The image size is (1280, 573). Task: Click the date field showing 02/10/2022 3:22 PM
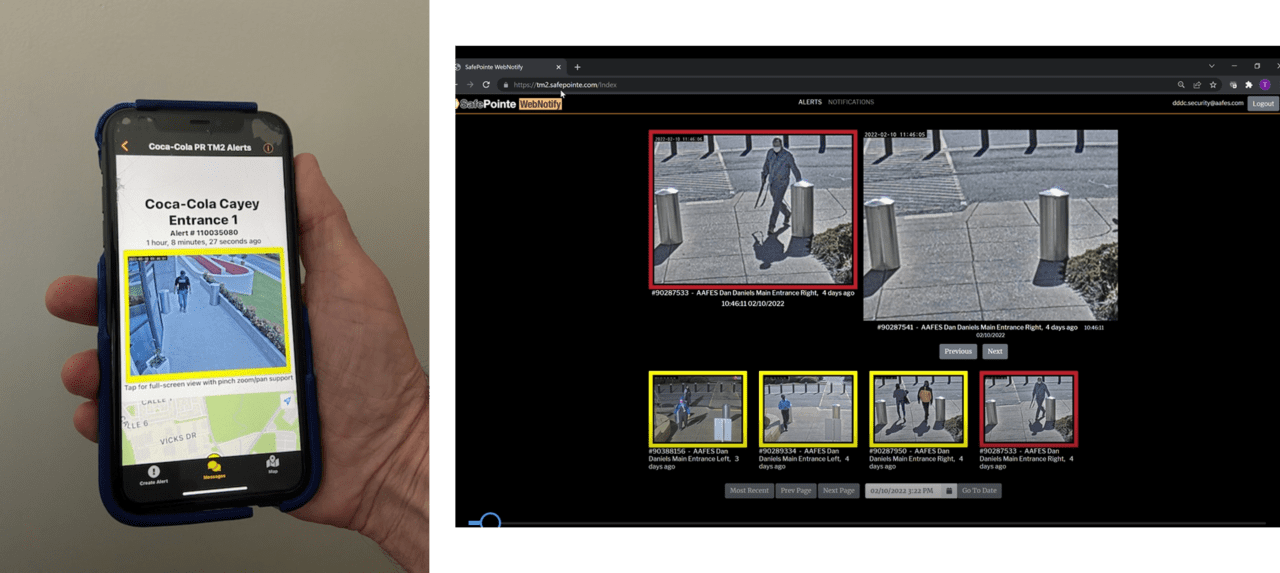(904, 490)
